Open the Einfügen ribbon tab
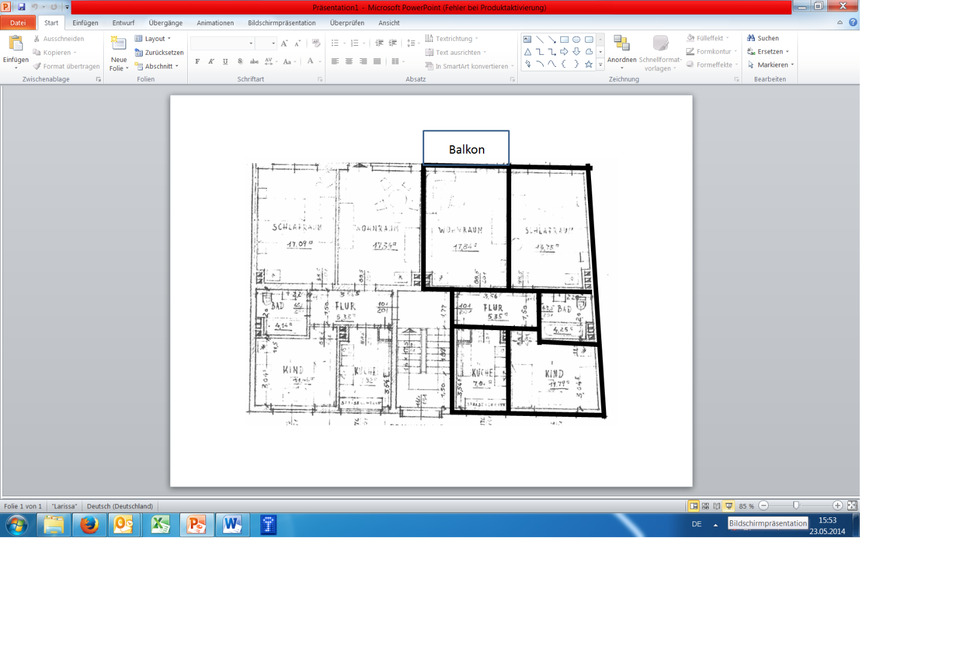Screen dimensions: 960x656 (85, 22)
